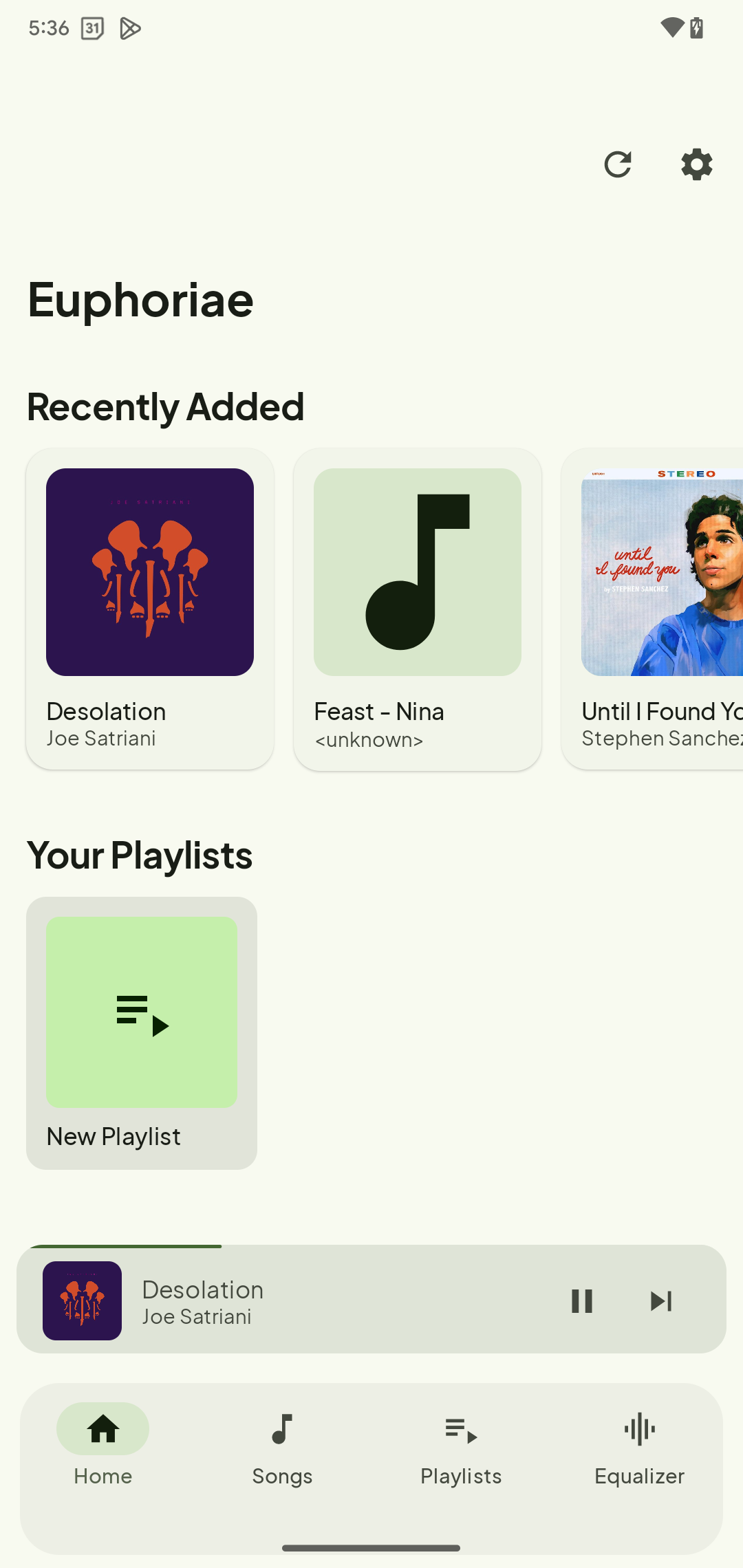Tap the Wi-Fi signal status icon
Image resolution: width=743 pixels, height=1568 pixels.
(671, 28)
